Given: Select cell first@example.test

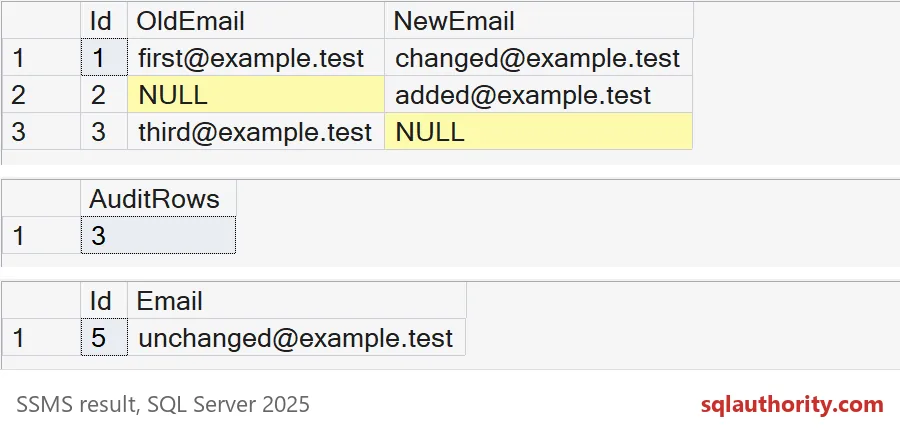Looking at the screenshot, I should (256, 58).
